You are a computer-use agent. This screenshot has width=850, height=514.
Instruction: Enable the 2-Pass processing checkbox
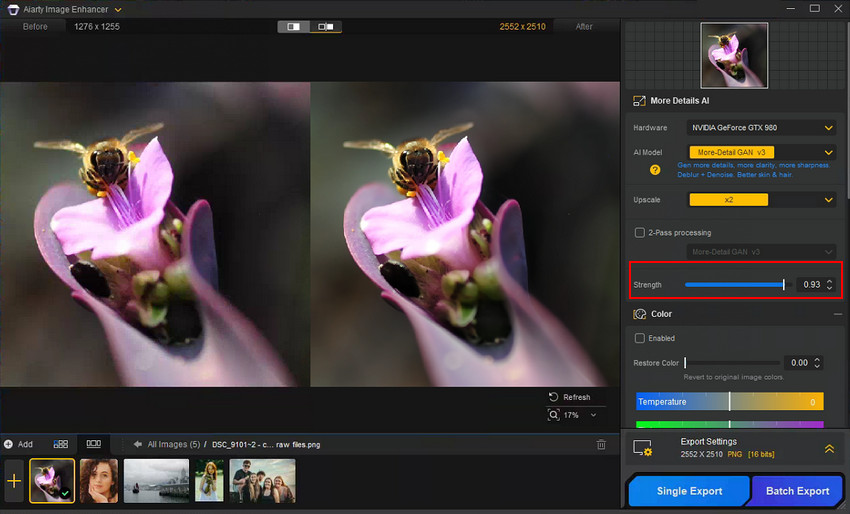(x=640, y=233)
